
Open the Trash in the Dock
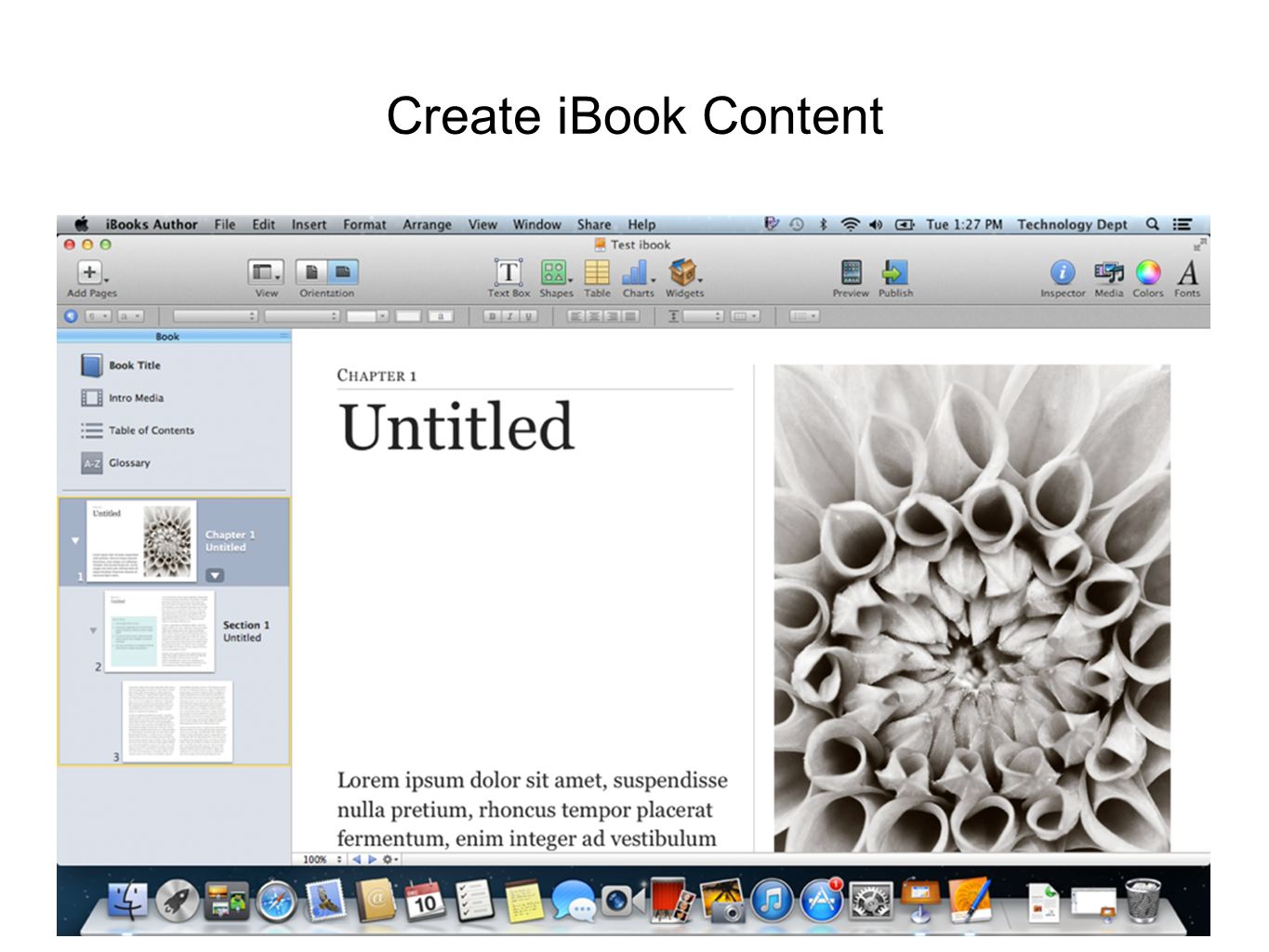coord(1144,900)
